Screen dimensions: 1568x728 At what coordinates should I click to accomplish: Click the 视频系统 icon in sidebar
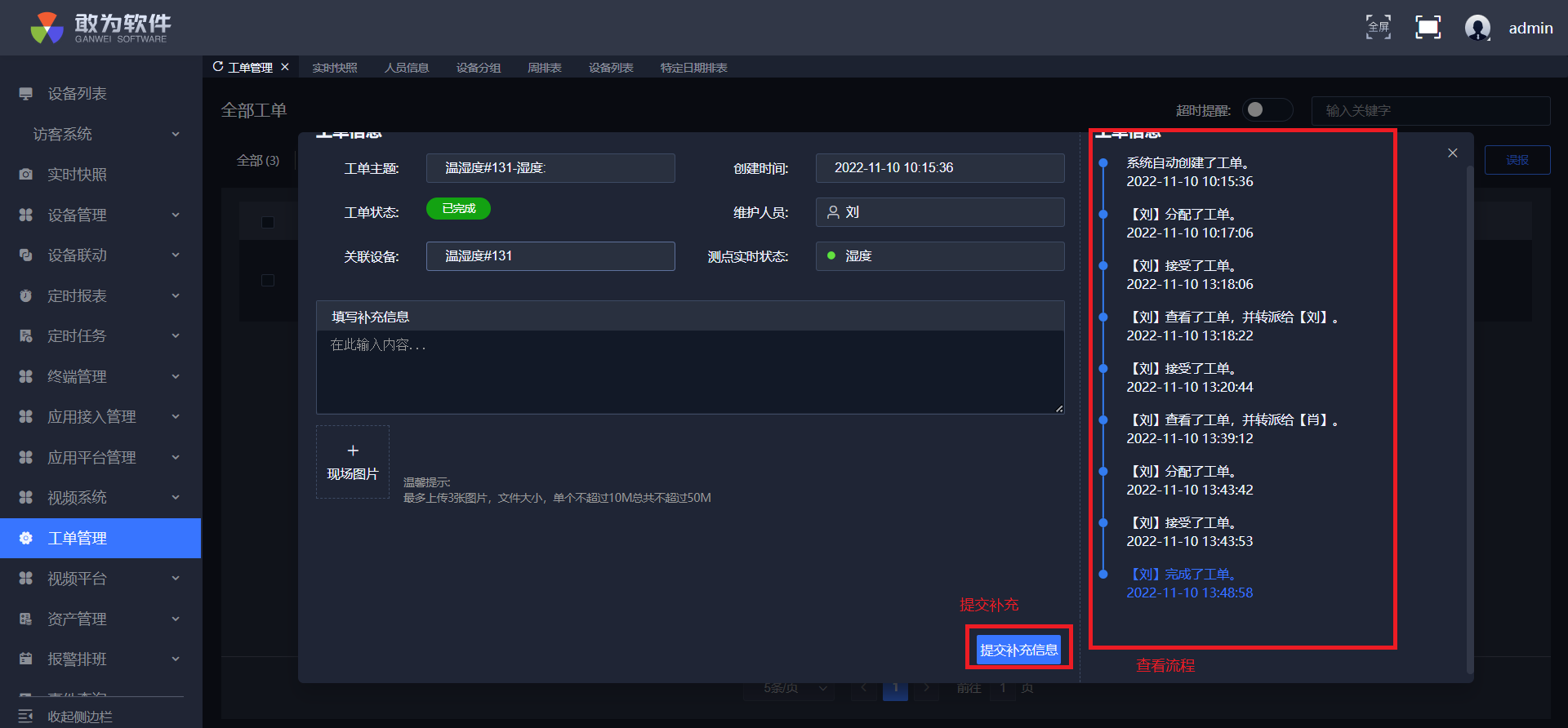[26, 498]
